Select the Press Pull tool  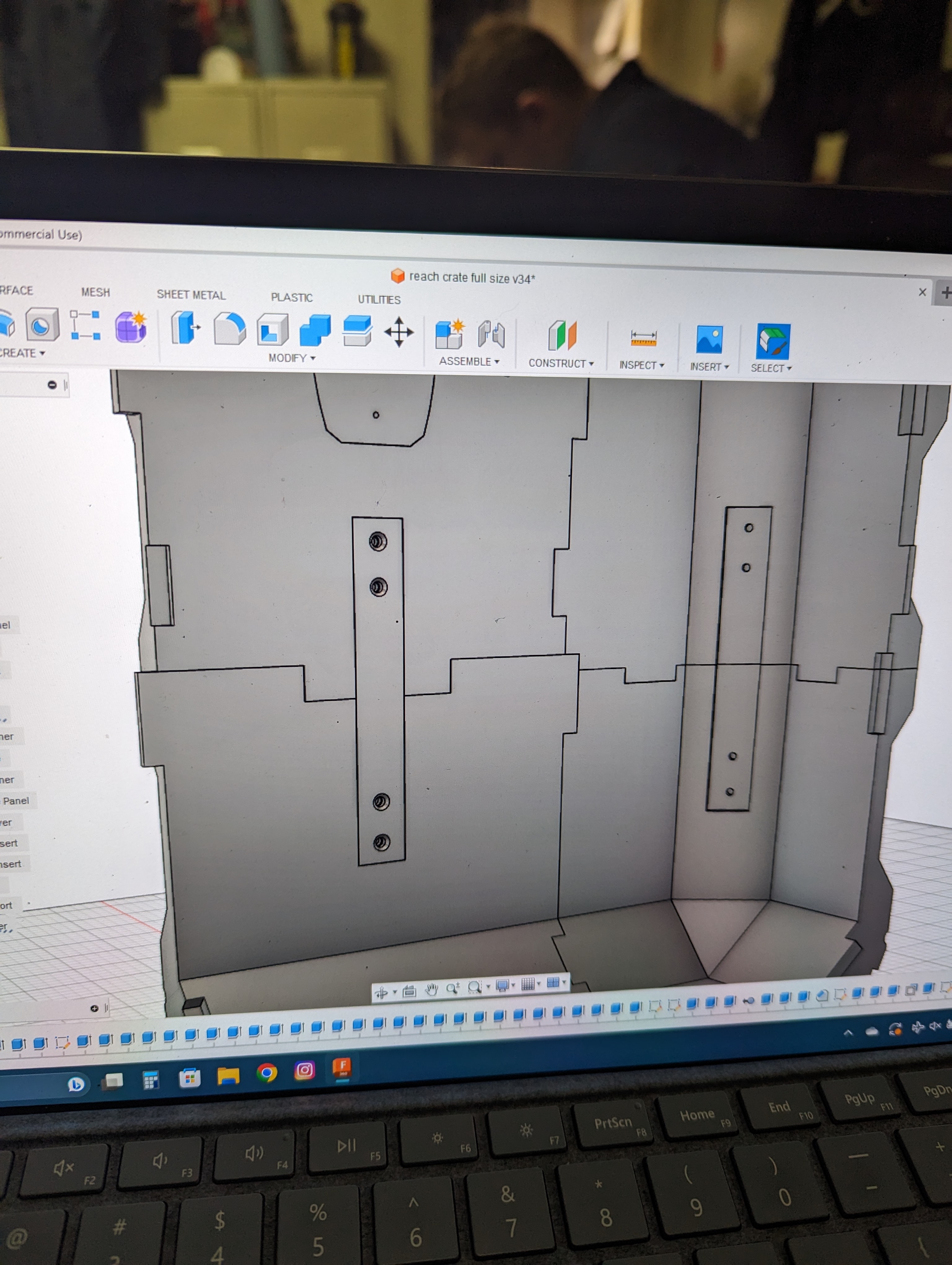tap(186, 328)
